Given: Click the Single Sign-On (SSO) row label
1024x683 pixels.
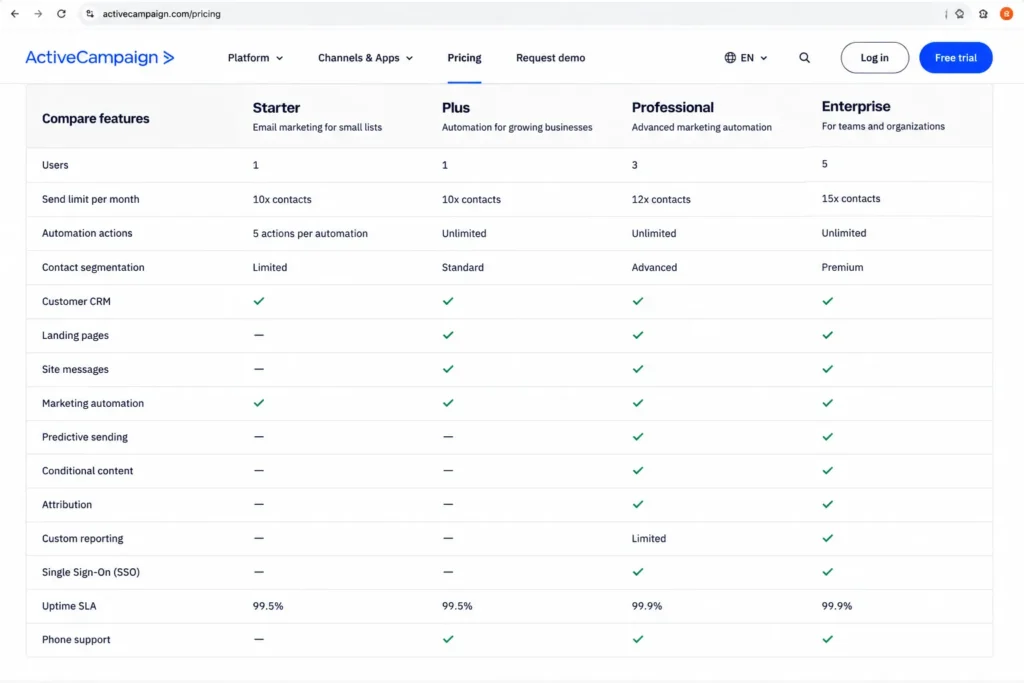Looking at the screenshot, I should click(x=91, y=572).
